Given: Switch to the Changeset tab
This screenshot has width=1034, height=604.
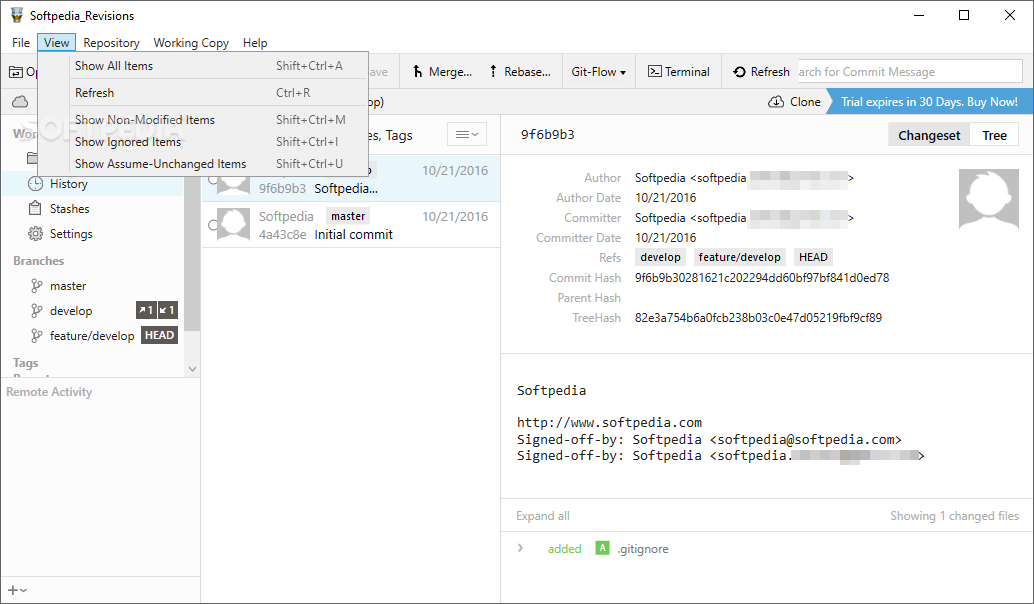Looking at the screenshot, I should [929, 136].
